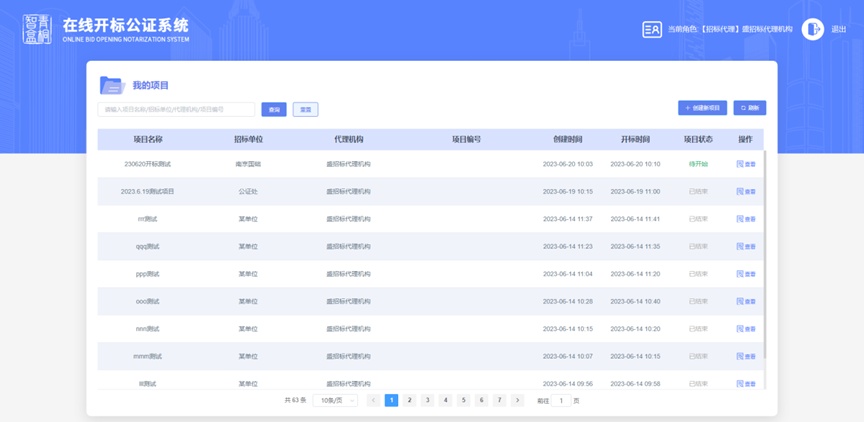The height and width of the screenshot is (422, 864).
Task: Click the system logo in header
Action: [37, 29]
